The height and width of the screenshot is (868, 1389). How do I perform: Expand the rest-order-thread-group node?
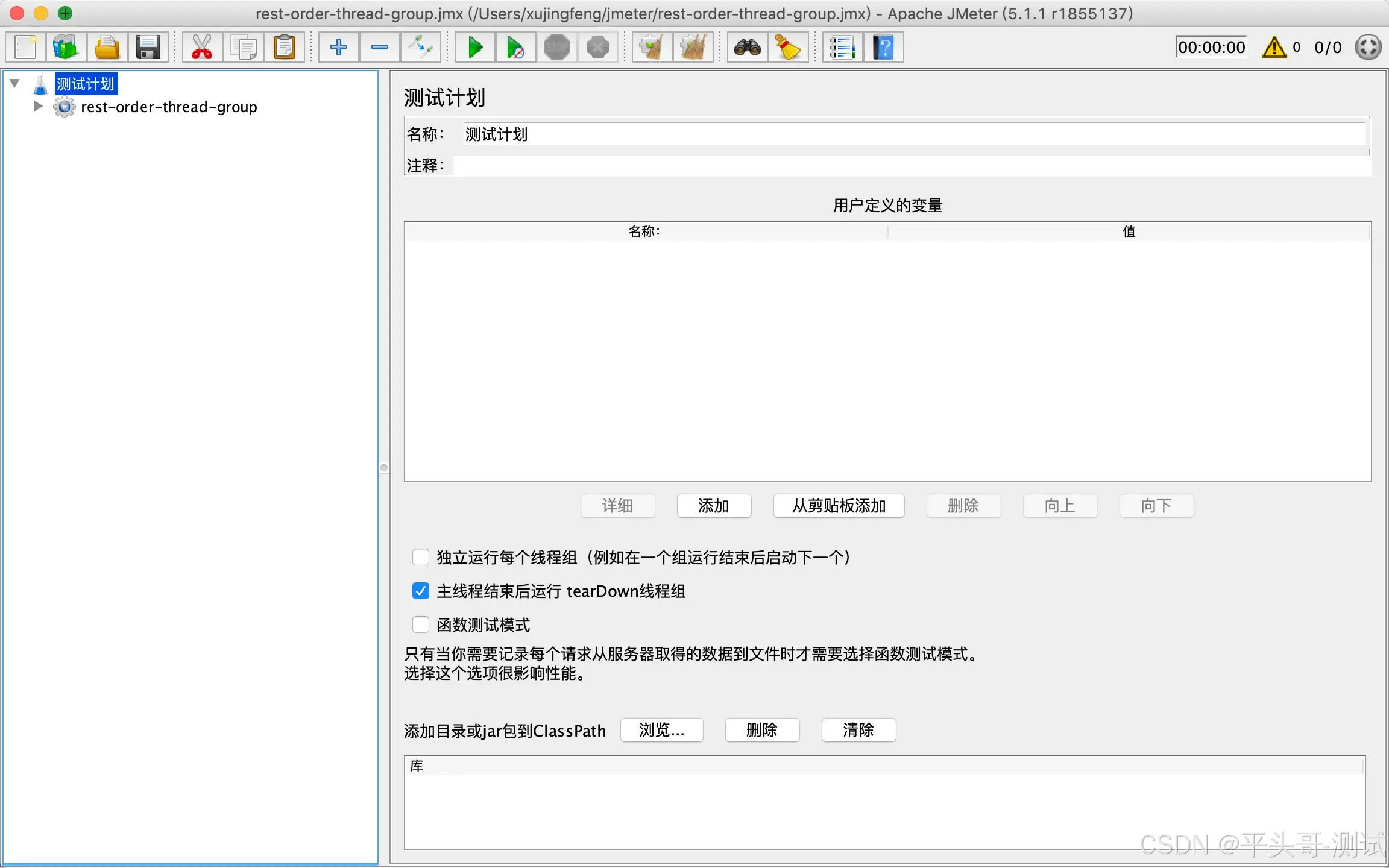(38, 106)
